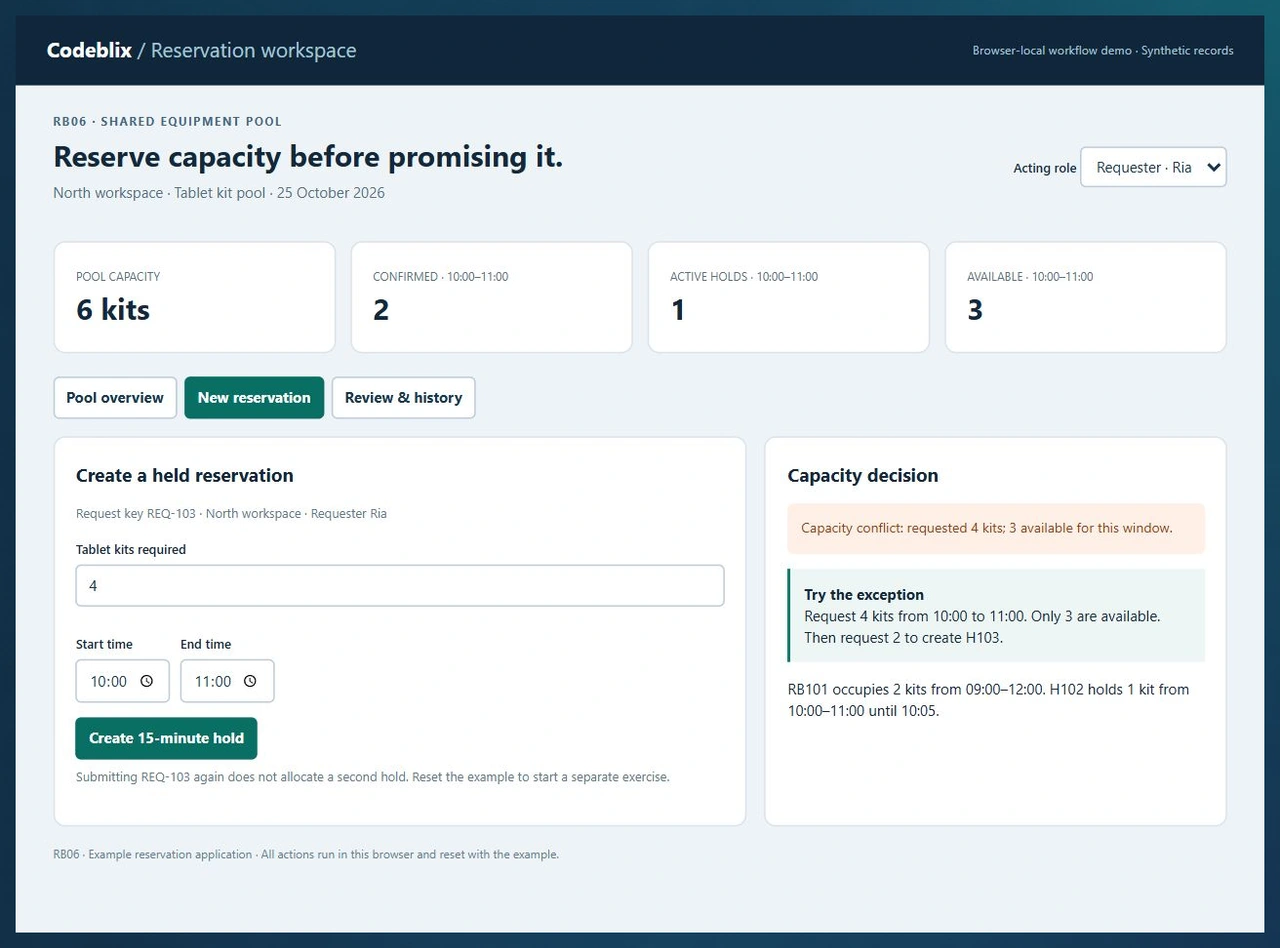The image size is (1280, 948).
Task: Click the Confirmed 10:00–11:00 card
Action: tap(491, 297)
